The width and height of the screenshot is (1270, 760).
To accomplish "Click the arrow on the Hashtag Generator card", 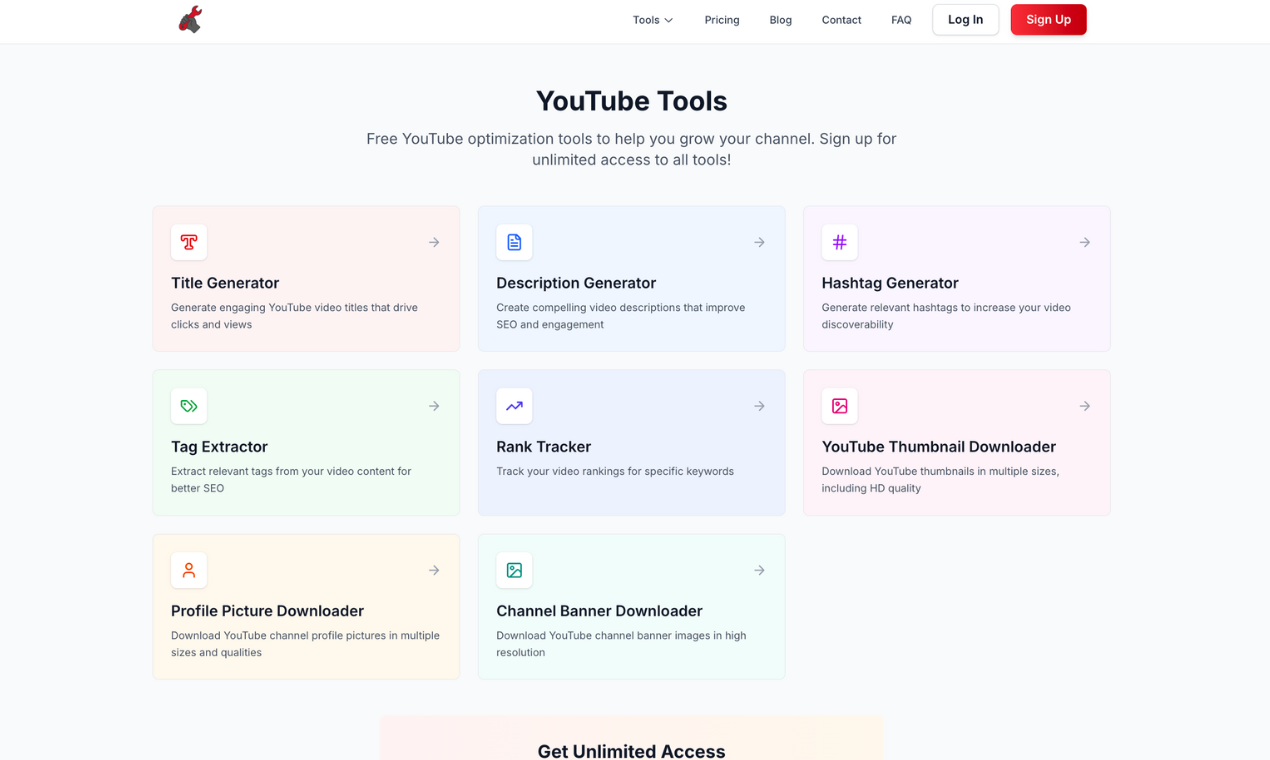I will 1085,242.
